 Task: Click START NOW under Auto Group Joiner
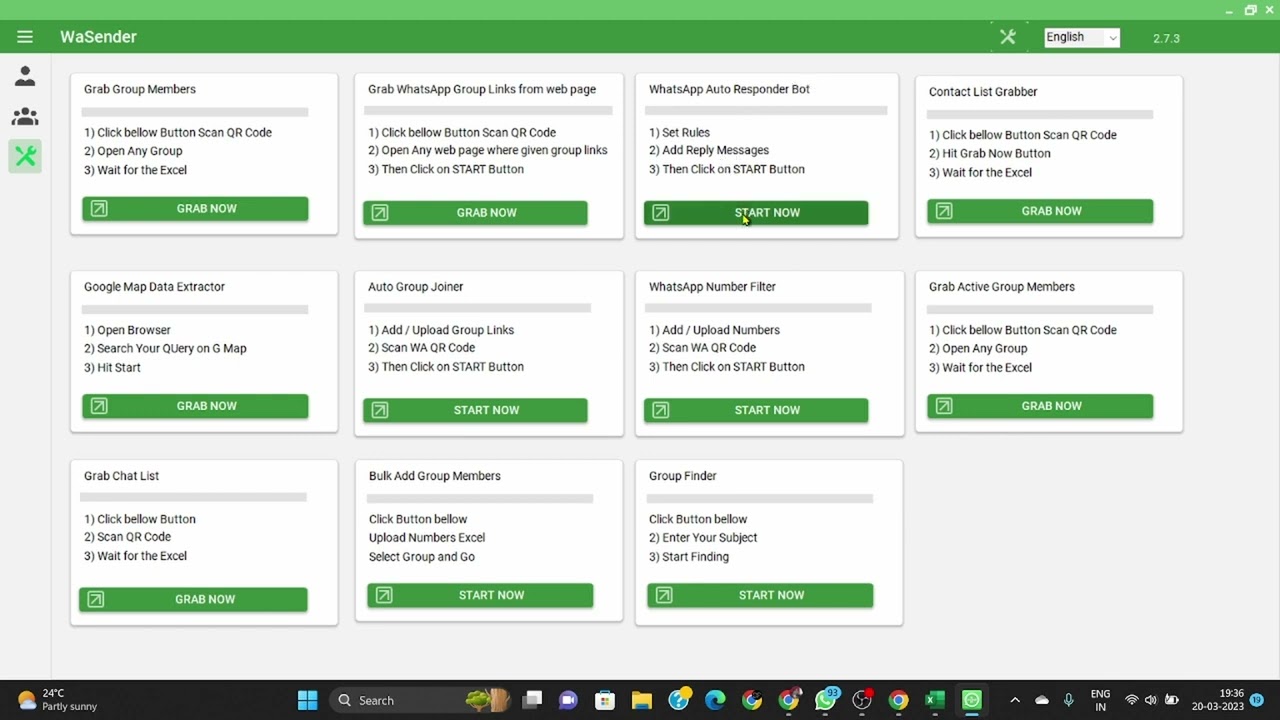pos(475,410)
